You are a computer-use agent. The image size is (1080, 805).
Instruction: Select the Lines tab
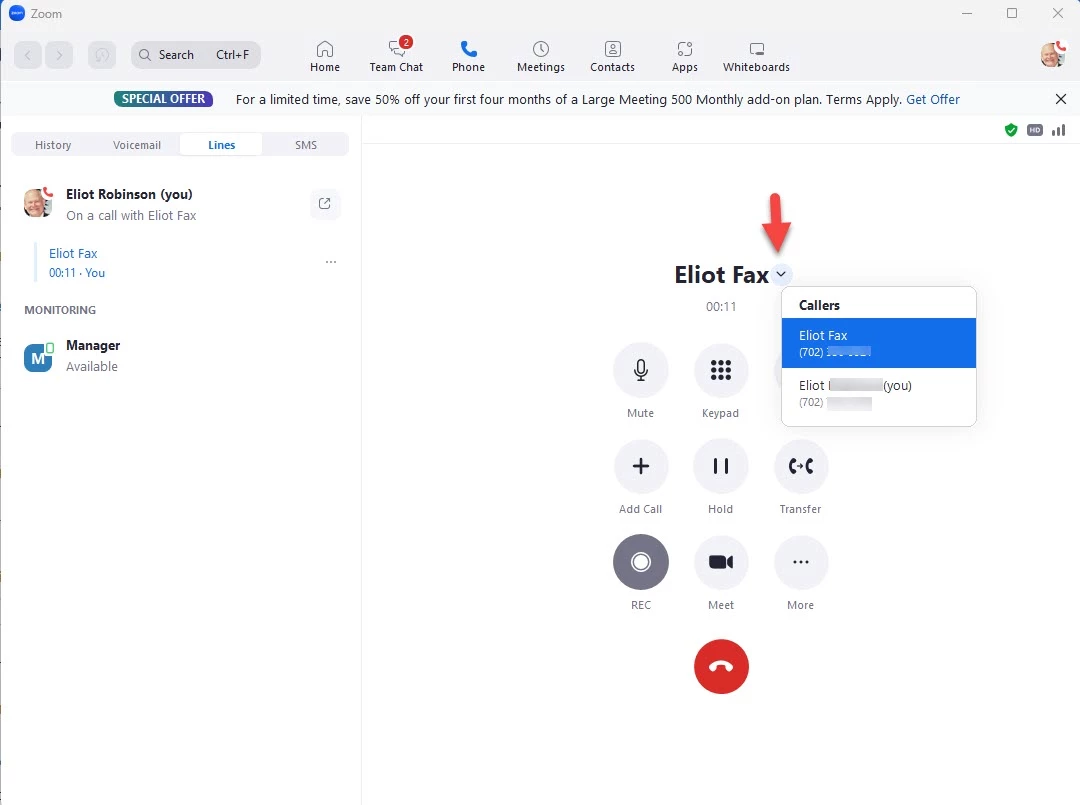pyautogui.click(x=222, y=145)
